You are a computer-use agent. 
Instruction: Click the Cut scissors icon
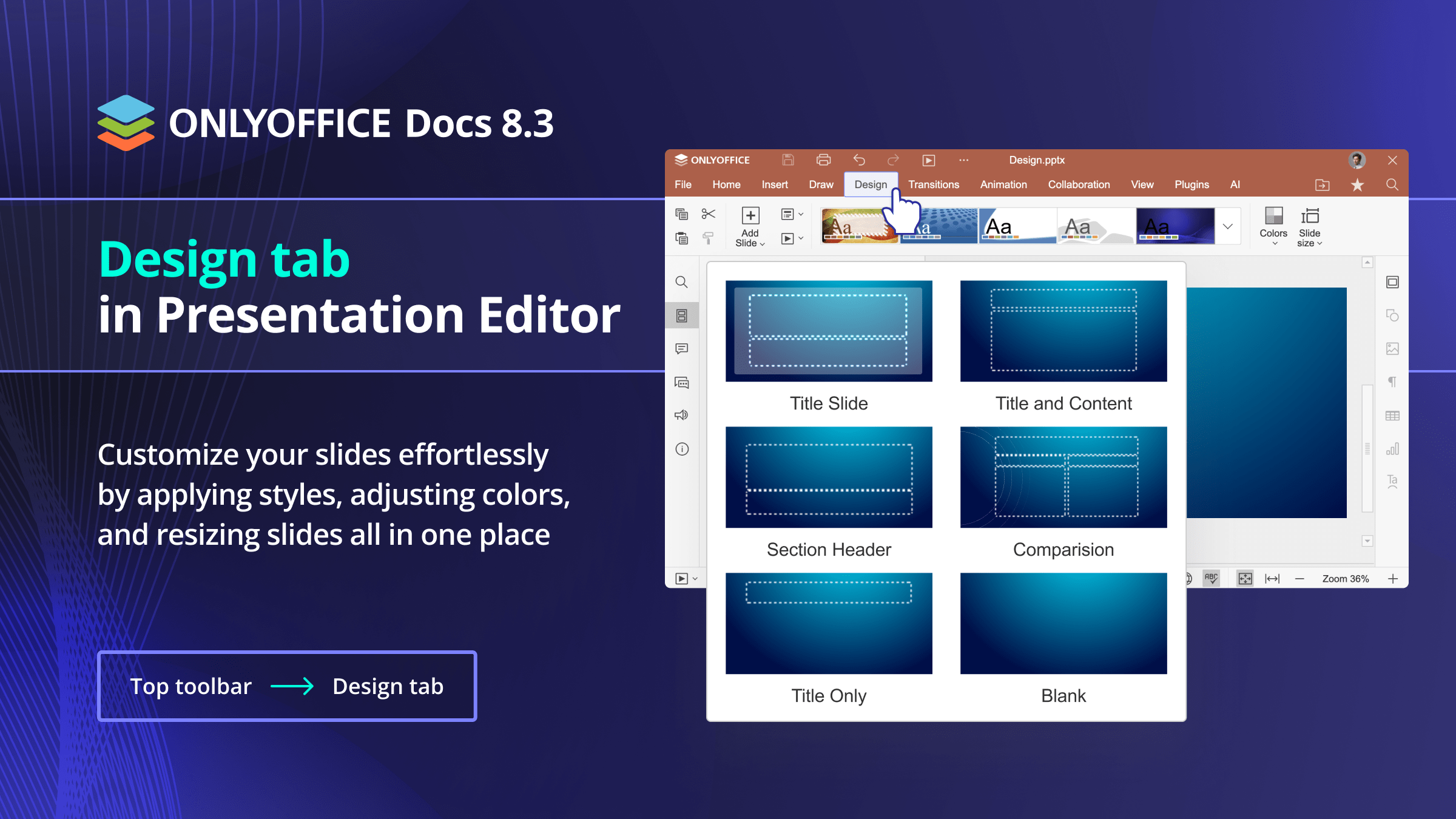[x=708, y=214]
